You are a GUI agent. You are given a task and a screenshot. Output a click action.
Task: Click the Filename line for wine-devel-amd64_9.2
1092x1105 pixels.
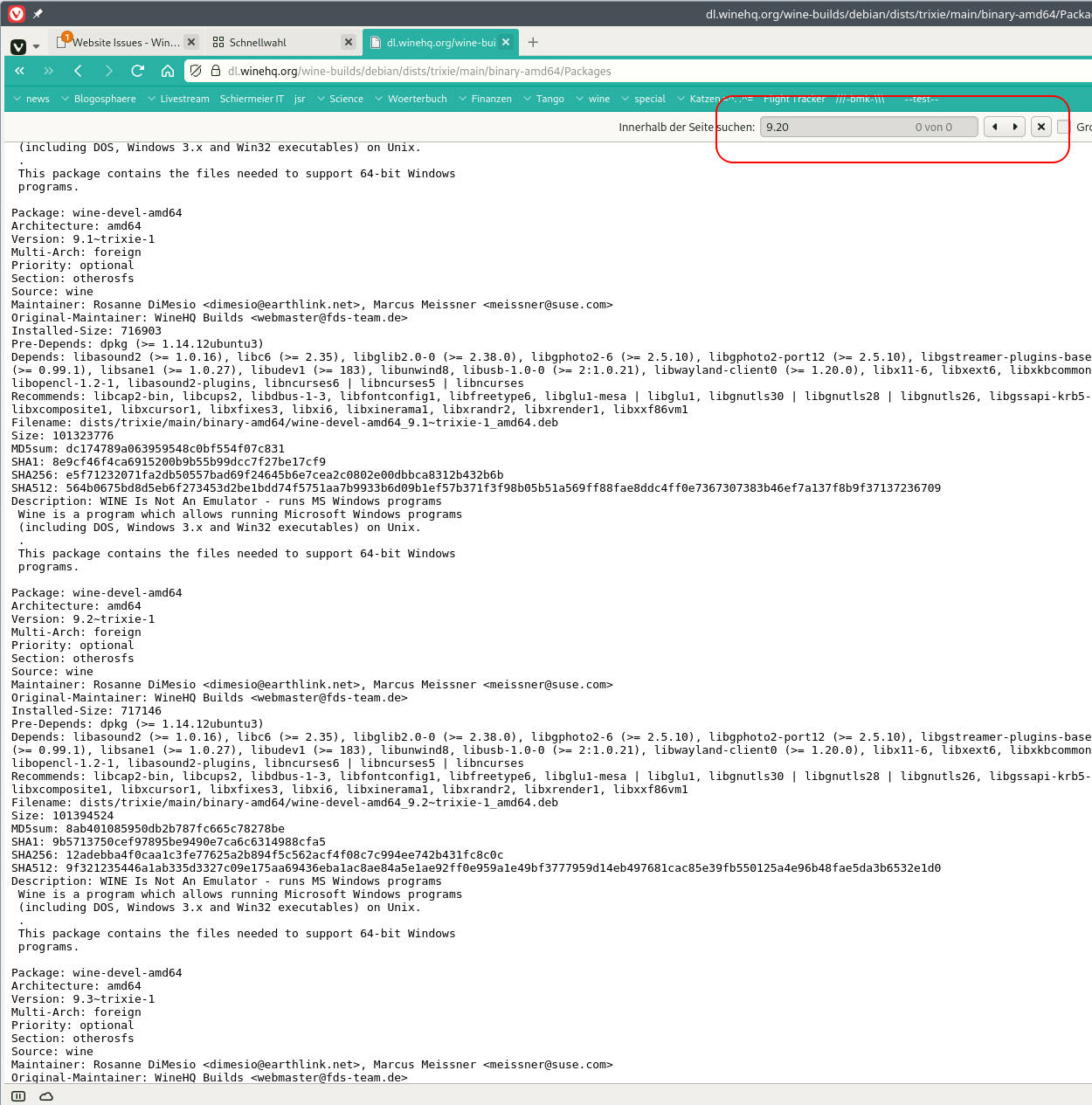pyautogui.click(x=285, y=803)
